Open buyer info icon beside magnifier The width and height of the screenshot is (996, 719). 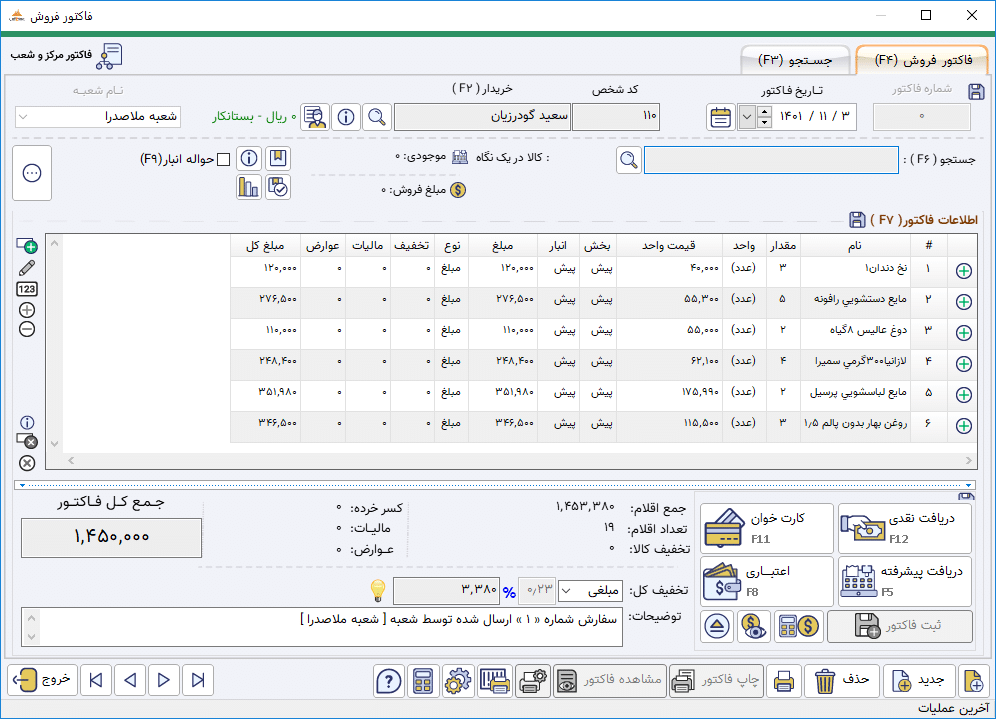pos(346,117)
